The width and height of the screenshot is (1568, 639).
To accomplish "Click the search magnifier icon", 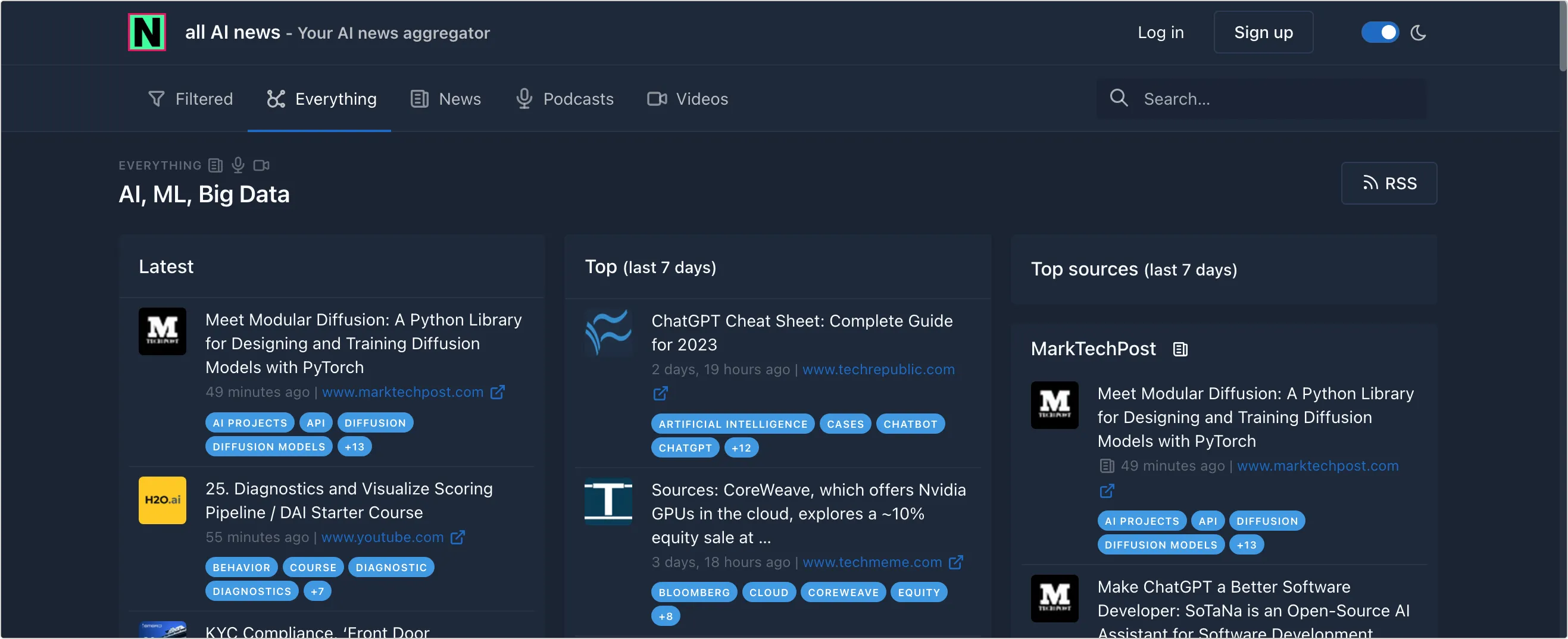I will 1119,98.
